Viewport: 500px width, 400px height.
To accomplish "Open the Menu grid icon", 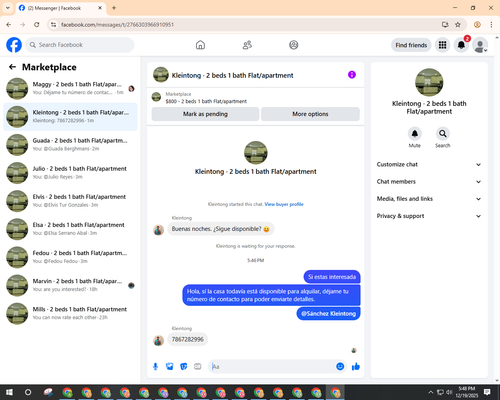I will pyautogui.click(x=442, y=45).
